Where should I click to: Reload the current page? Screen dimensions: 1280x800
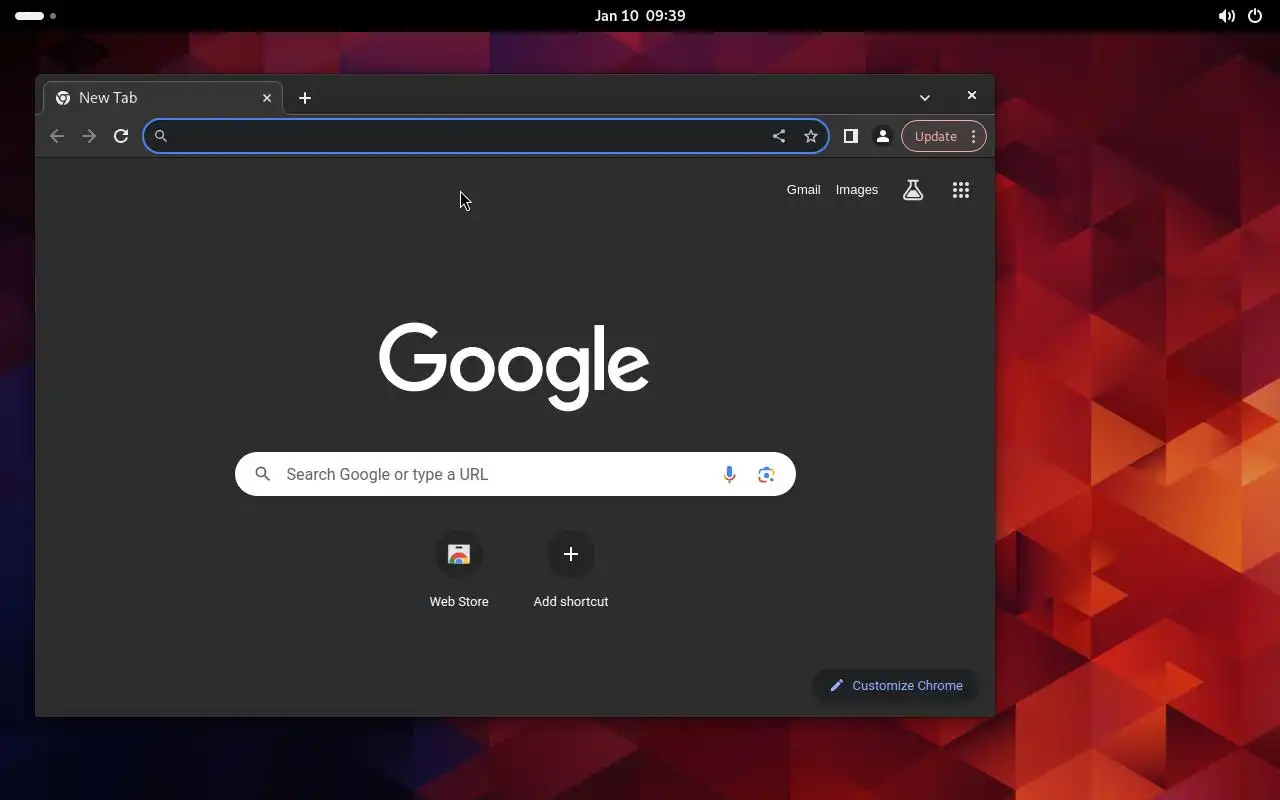[121, 136]
